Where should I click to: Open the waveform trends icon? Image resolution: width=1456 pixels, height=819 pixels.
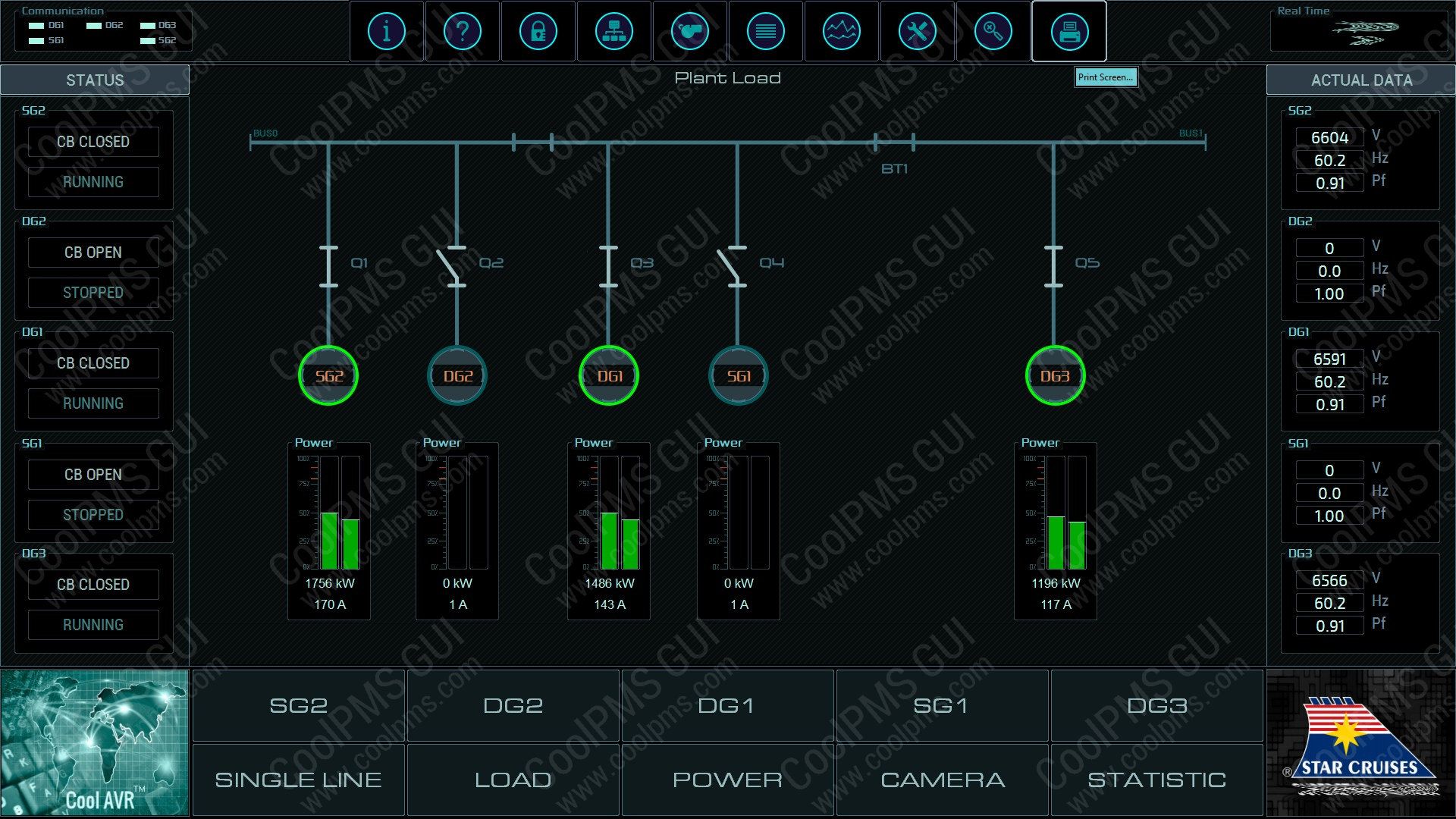coord(841,31)
